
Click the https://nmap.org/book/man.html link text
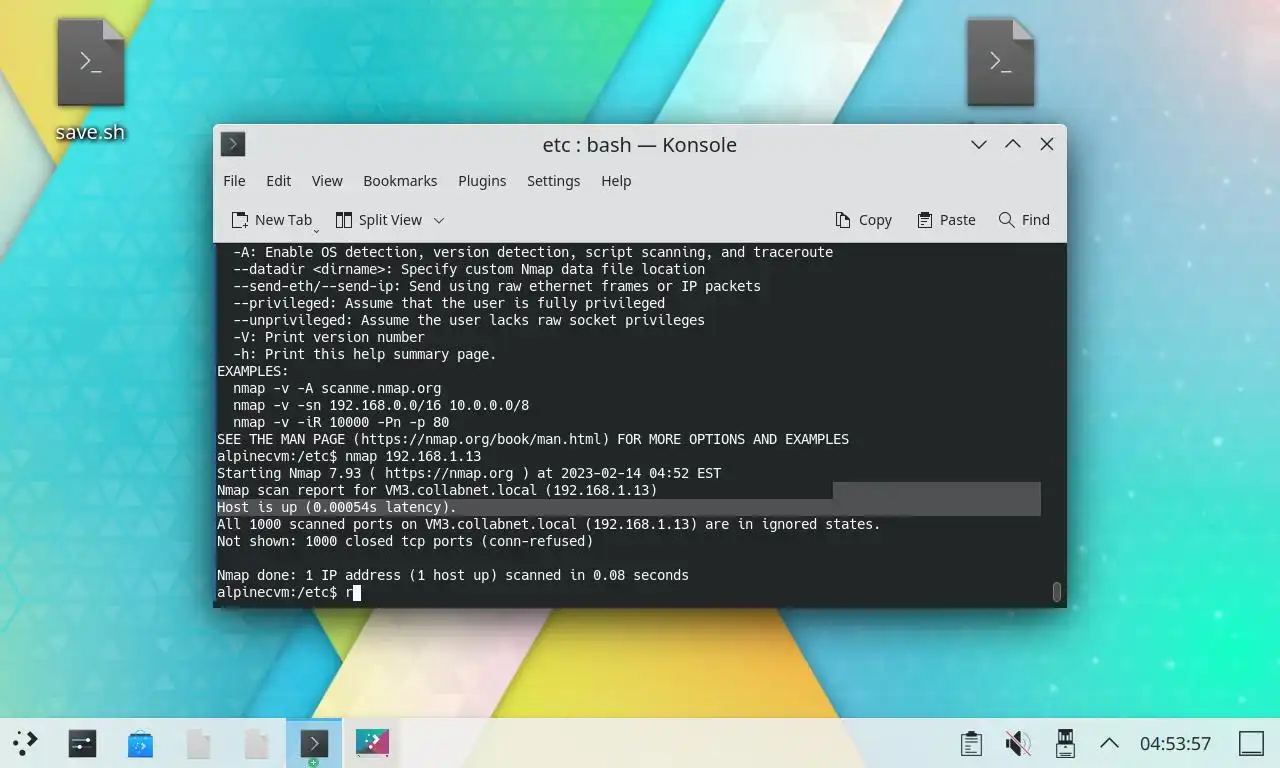(481, 439)
